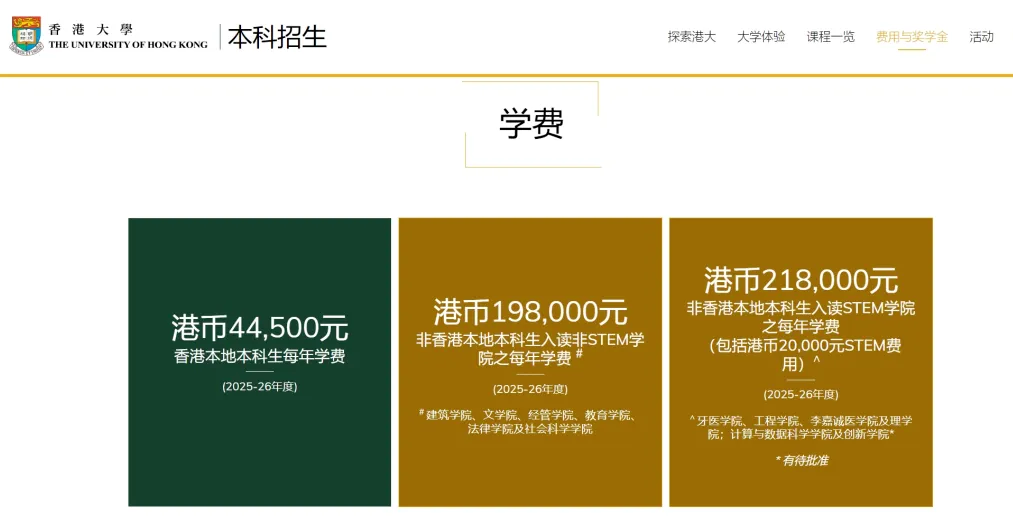Click 非香港本地本科生入读非STEM学院 description
The height and width of the screenshot is (518, 1013).
pos(530,349)
